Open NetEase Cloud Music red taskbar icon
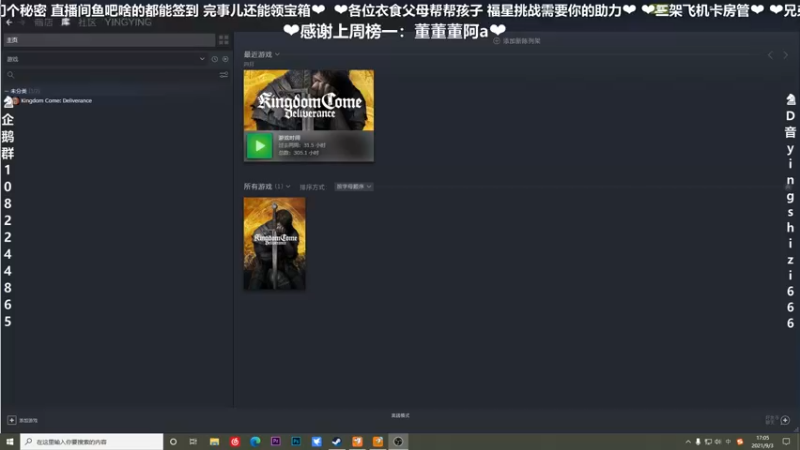The width and height of the screenshot is (800, 450). (x=235, y=441)
